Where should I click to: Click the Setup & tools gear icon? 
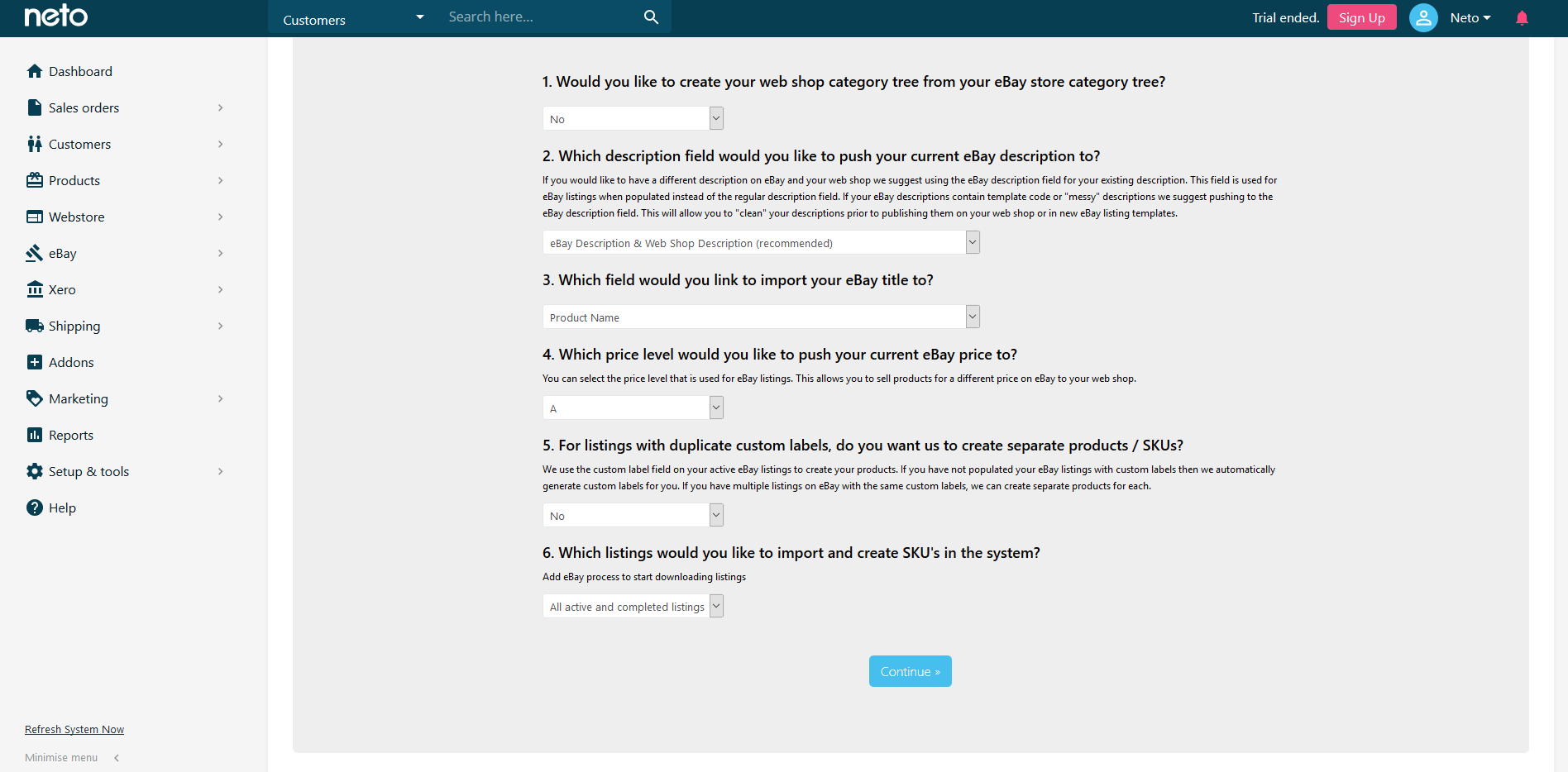(x=35, y=471)
